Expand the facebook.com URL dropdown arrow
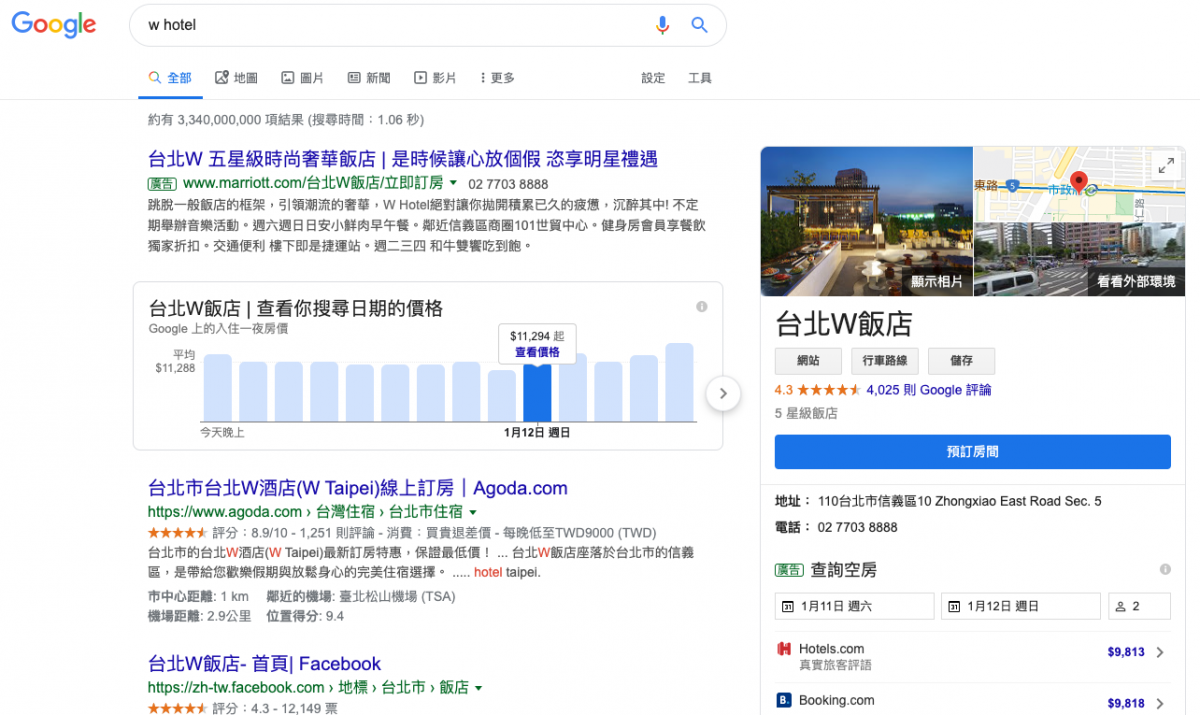 point(478,688)
